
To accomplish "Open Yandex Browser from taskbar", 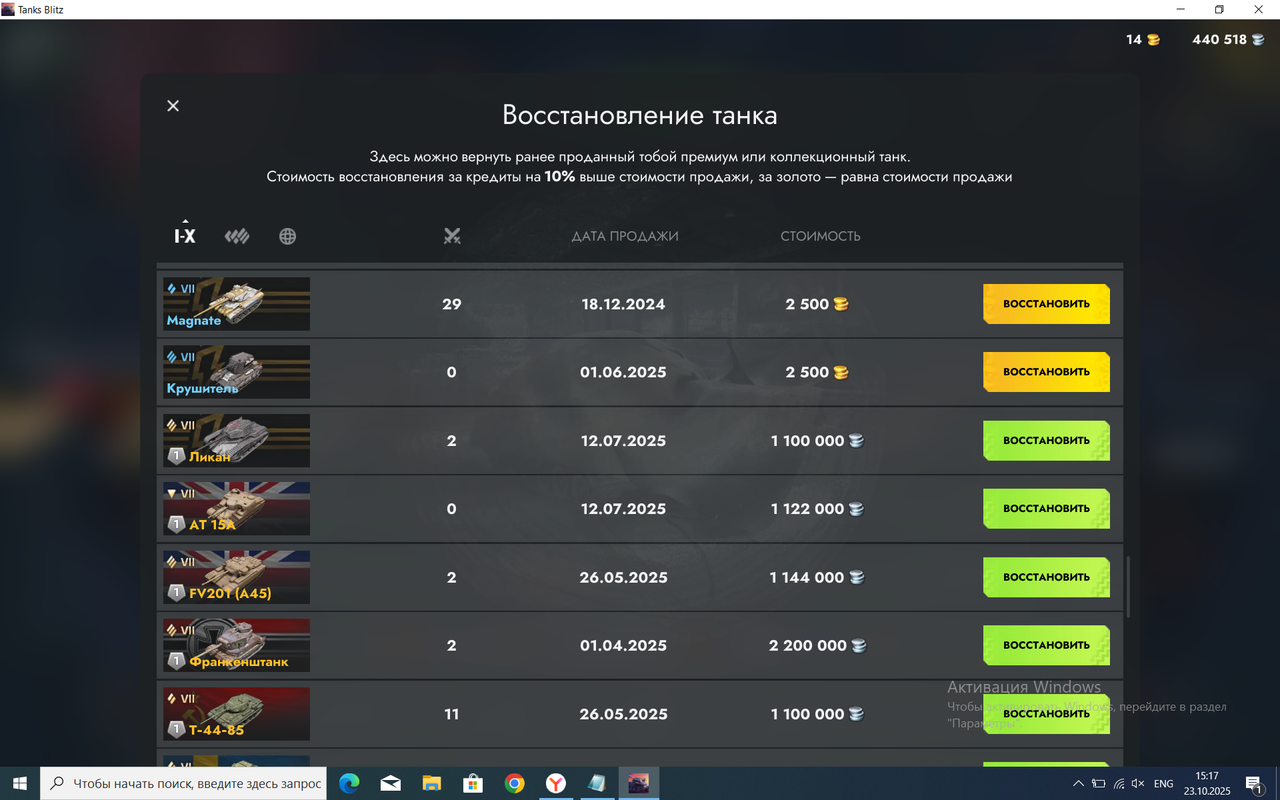I will click(x=555, y=784).
